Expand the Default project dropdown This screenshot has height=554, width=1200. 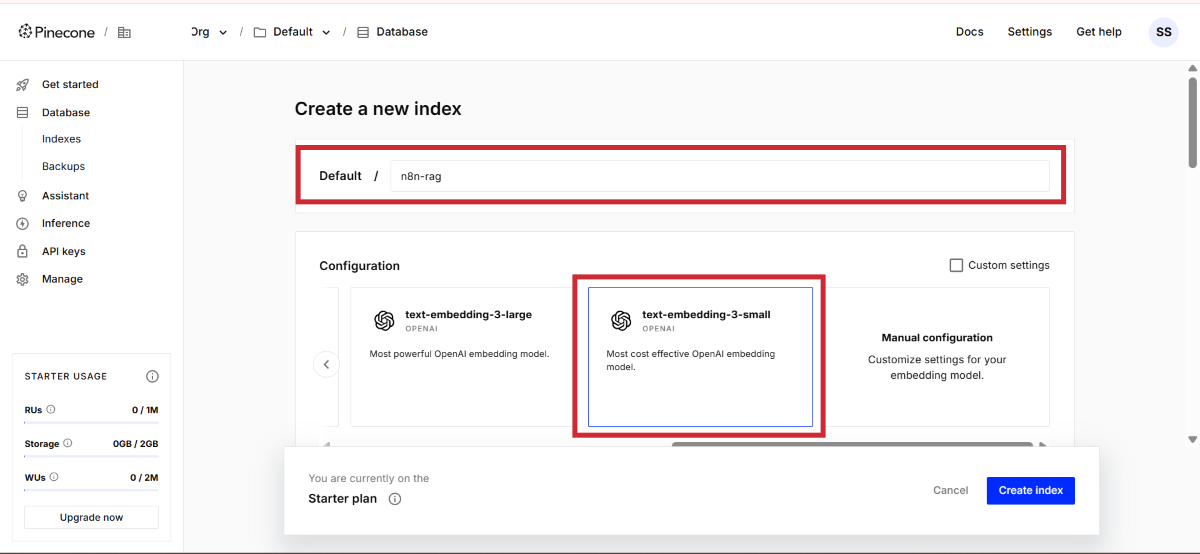325,32
